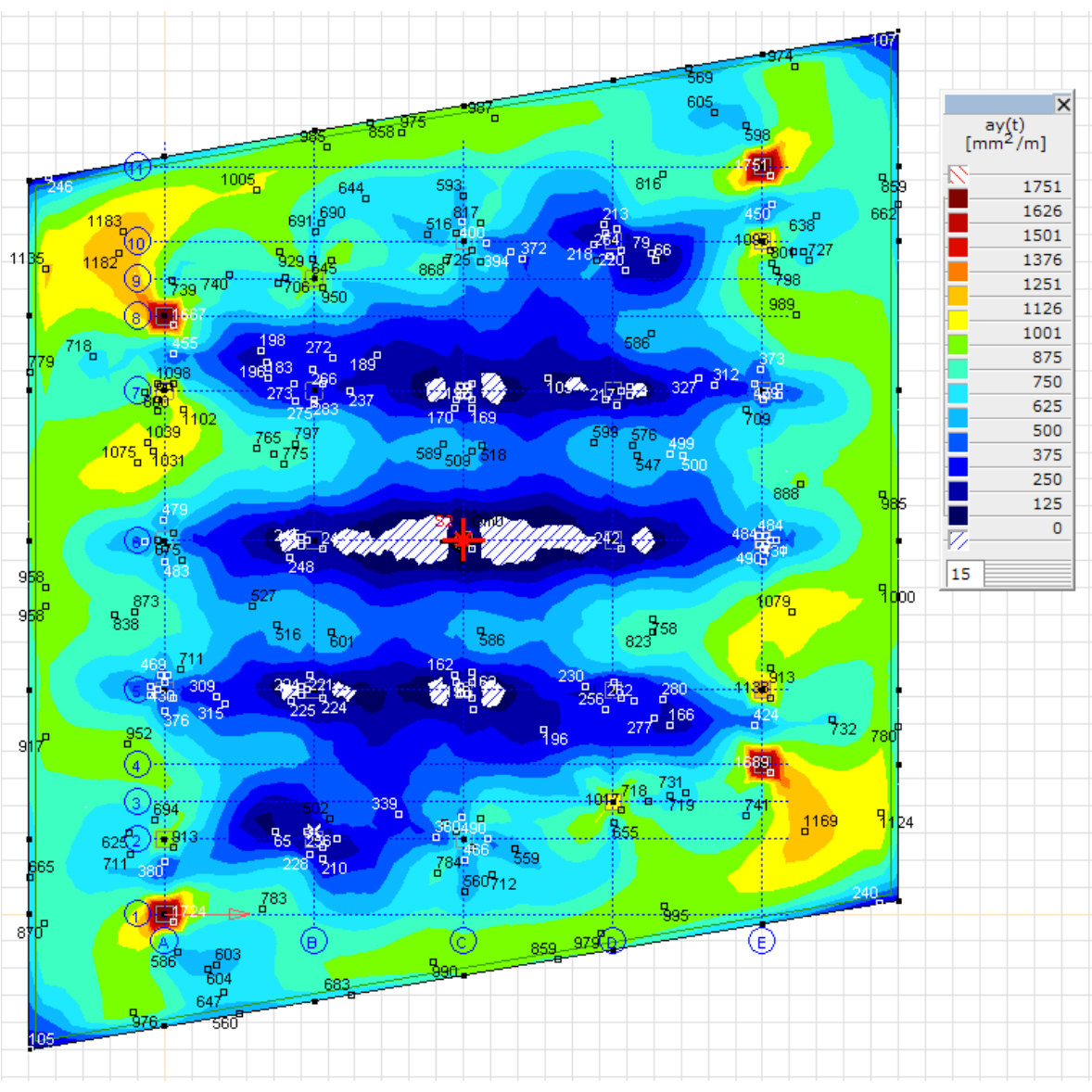The height and width of the screenshot is (1092, 1092).
Task: Select the 1169 value label in yellow zone
Action: coord(820,820)
